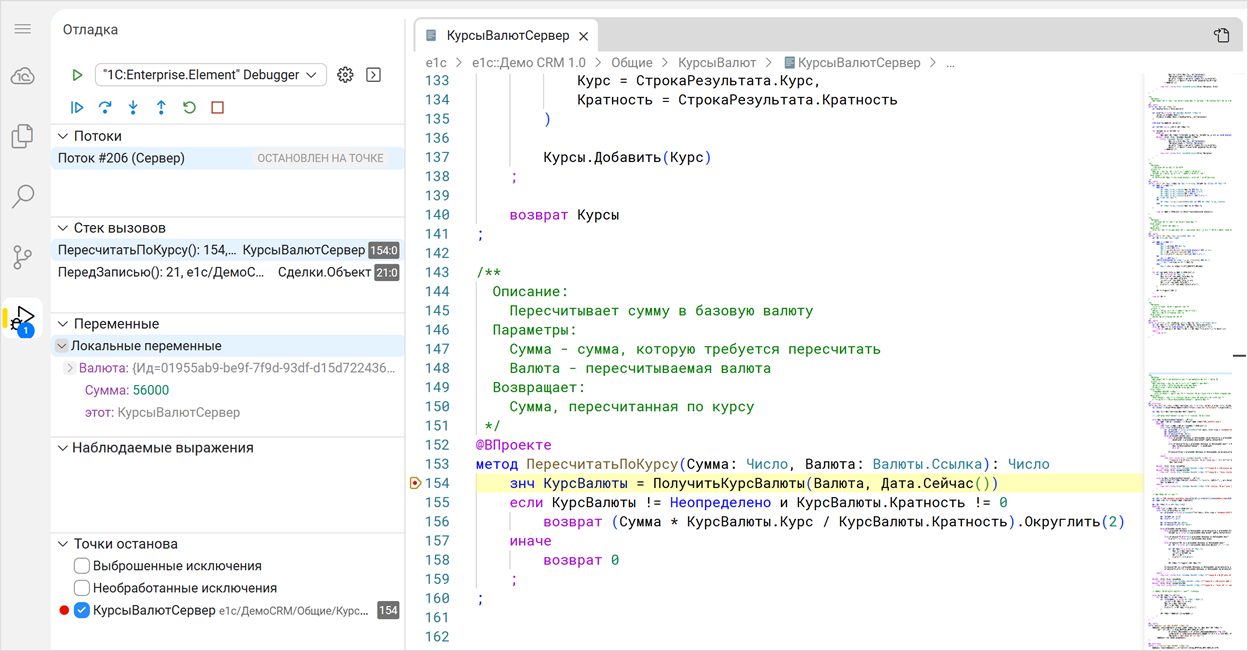
Task: Collapse Наблюдаемые выражения section
Action: pos(63,448)
